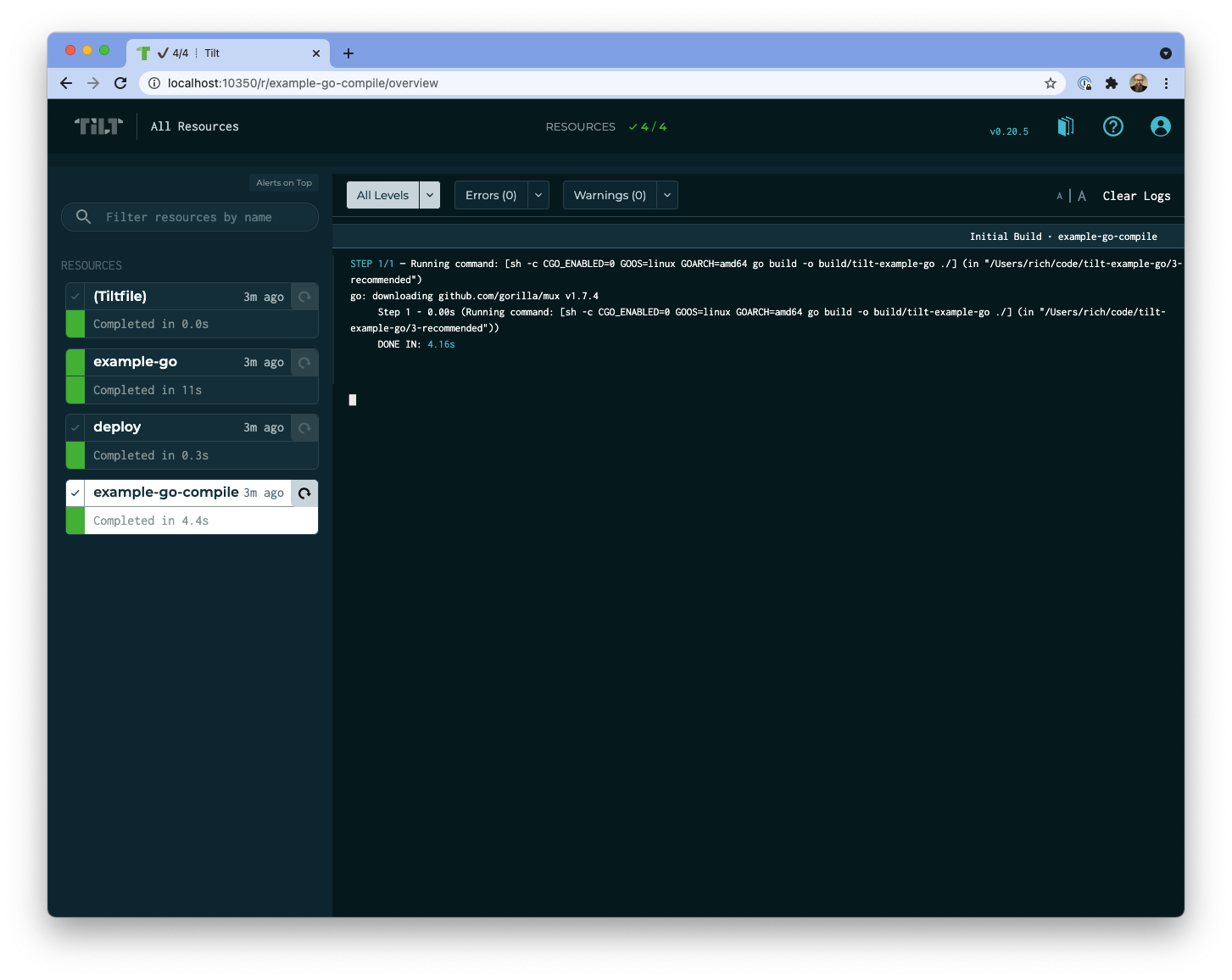Open the Errors (0) filter dropdown
Image resolution: width=1232 pixels, height=980 pixels.
point(538,195)
